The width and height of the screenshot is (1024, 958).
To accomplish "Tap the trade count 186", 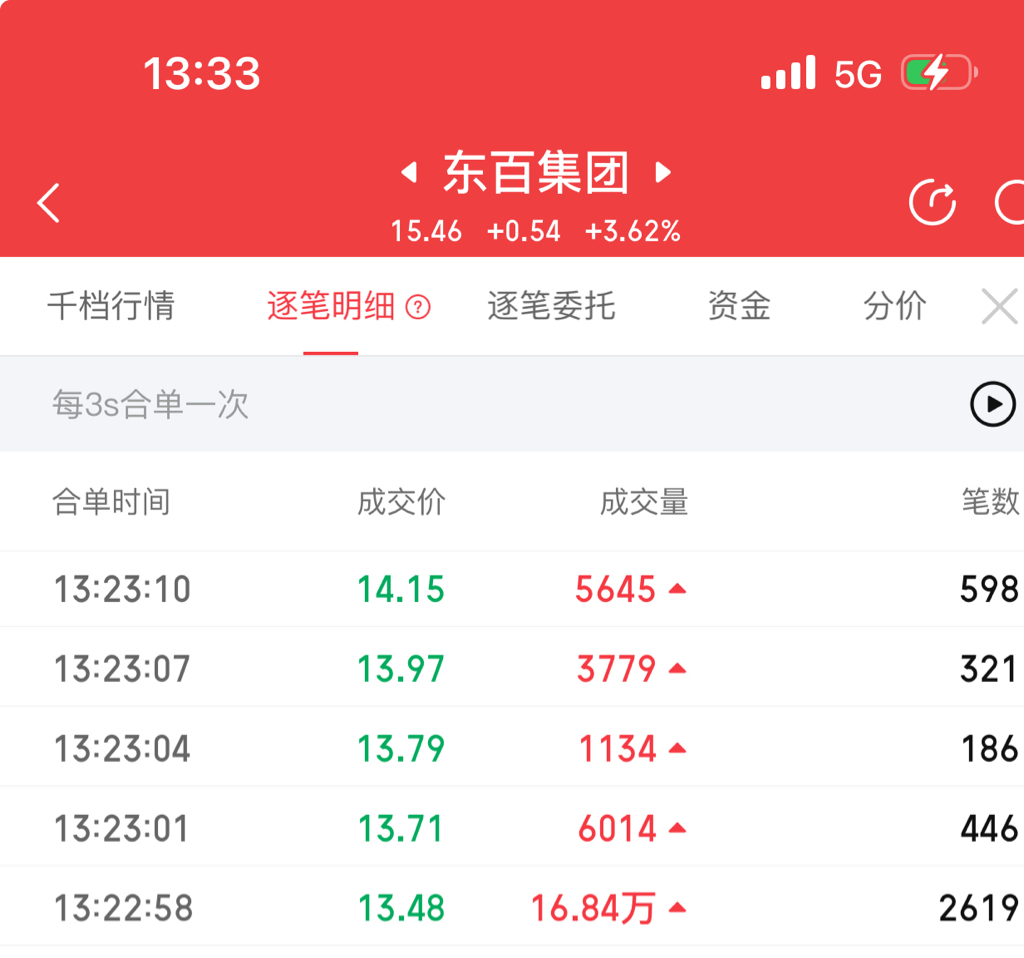I will click(989, 748).
